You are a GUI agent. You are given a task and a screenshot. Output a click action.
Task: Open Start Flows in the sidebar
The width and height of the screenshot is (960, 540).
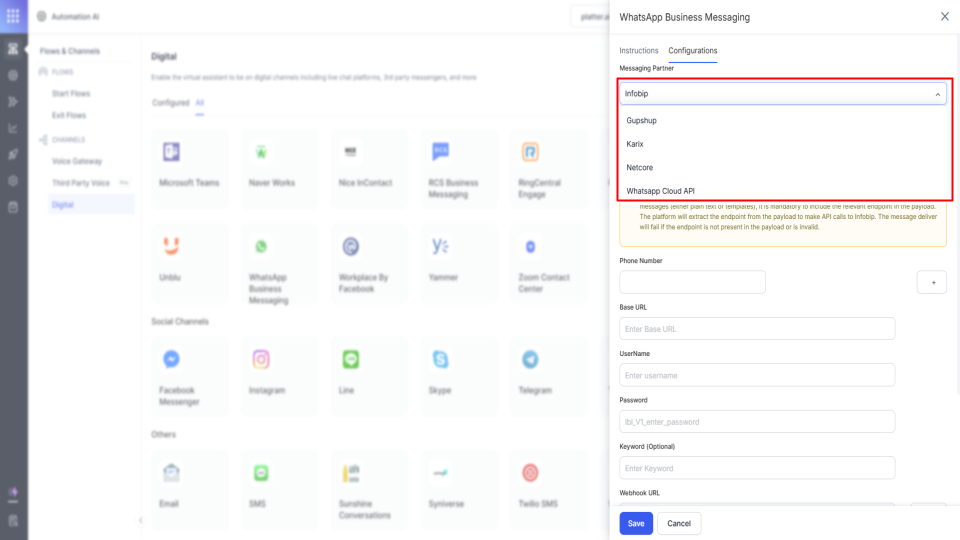click(71, 93)
